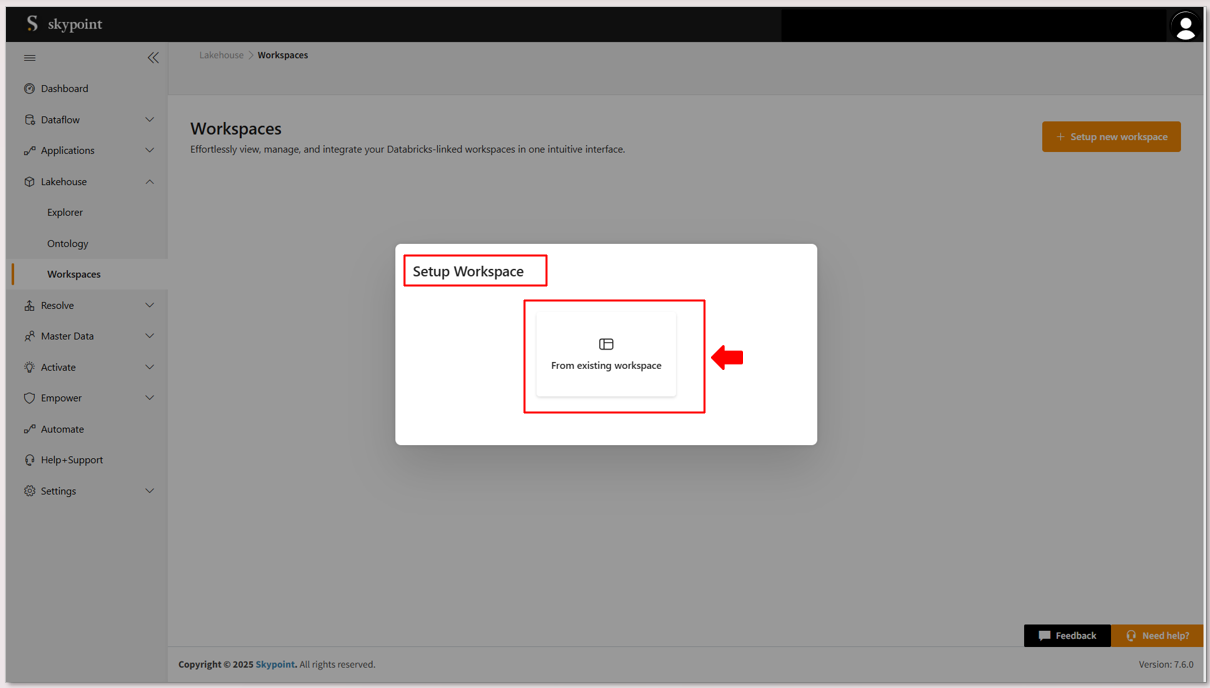This screenshot has width=1210, height=688.
Task: Collapse the Lakehouse section chevron
Action: 150,182
